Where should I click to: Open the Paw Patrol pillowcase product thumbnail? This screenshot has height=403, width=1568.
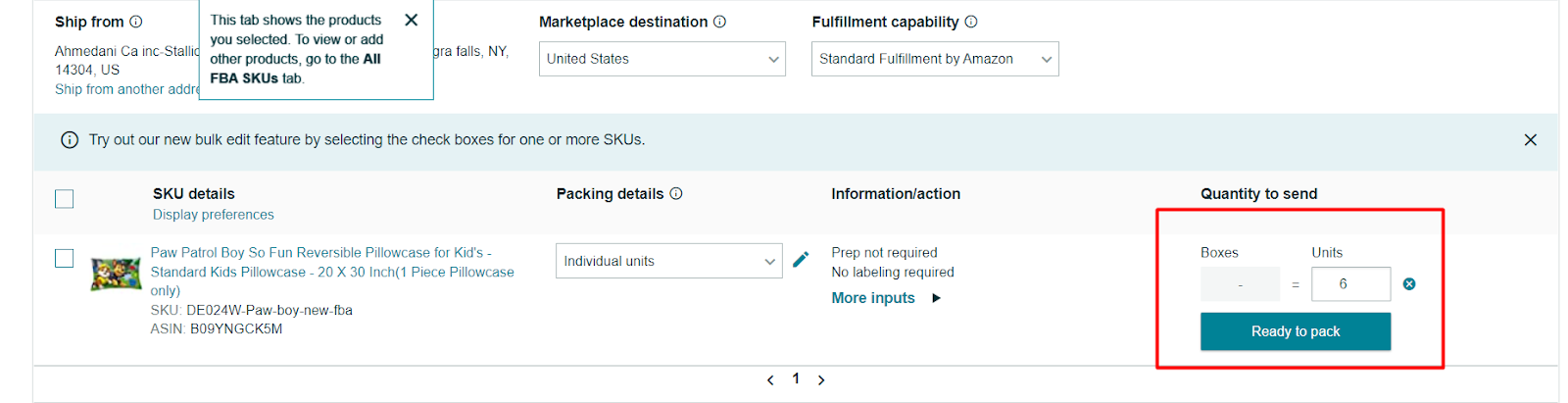[116, 275]
